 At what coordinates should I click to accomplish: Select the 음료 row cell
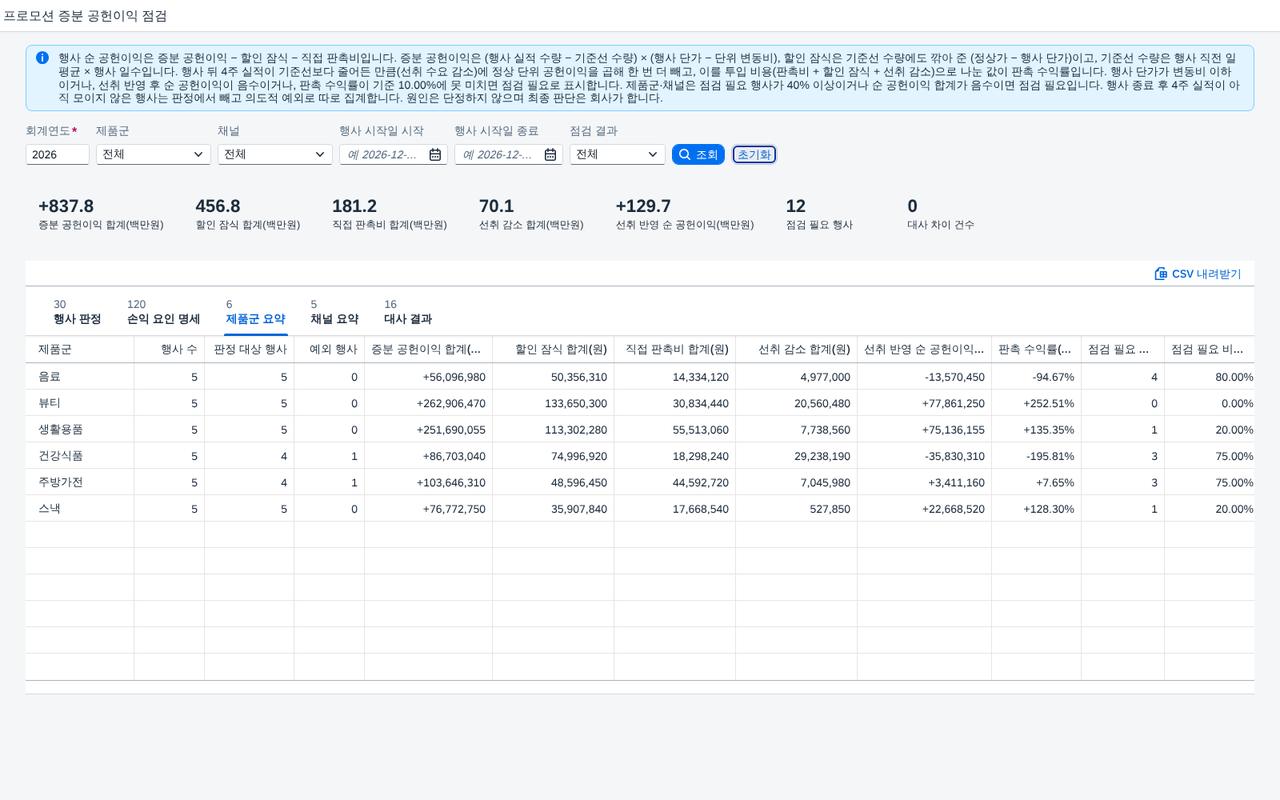[80, 377]
